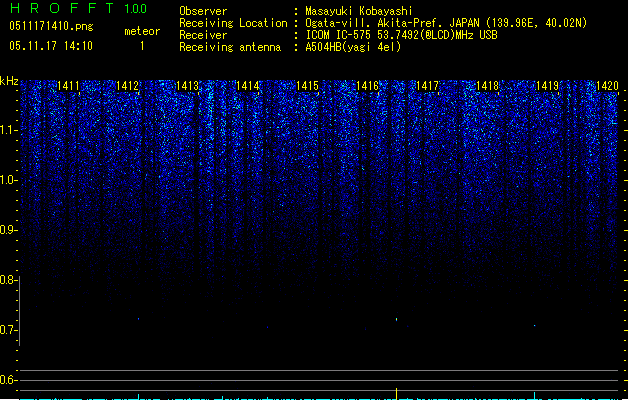
Task: Click the antenna value A504HB(yagi 4el)
Action: (353, 47)
